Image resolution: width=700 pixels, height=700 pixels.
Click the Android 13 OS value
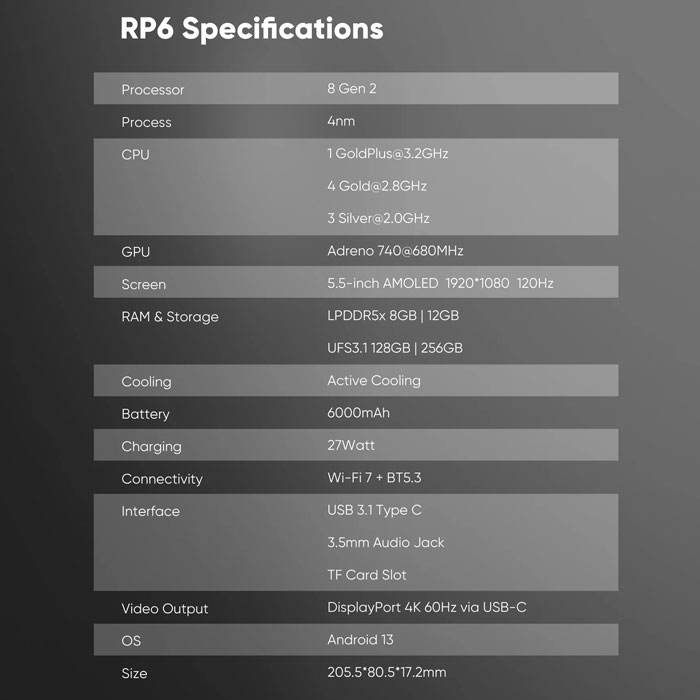point(361,640)
